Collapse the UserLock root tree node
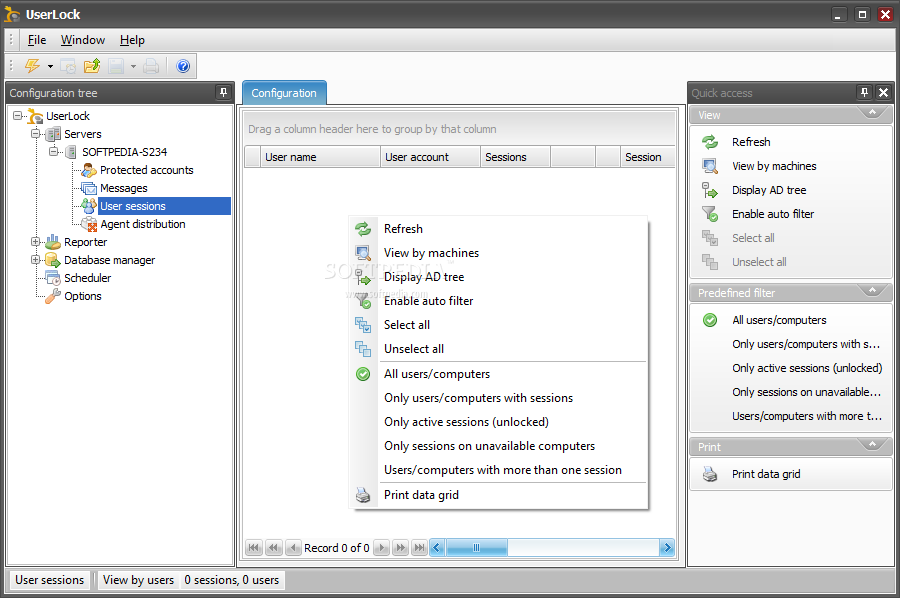The image size is (900, 598). click(18, 116)
